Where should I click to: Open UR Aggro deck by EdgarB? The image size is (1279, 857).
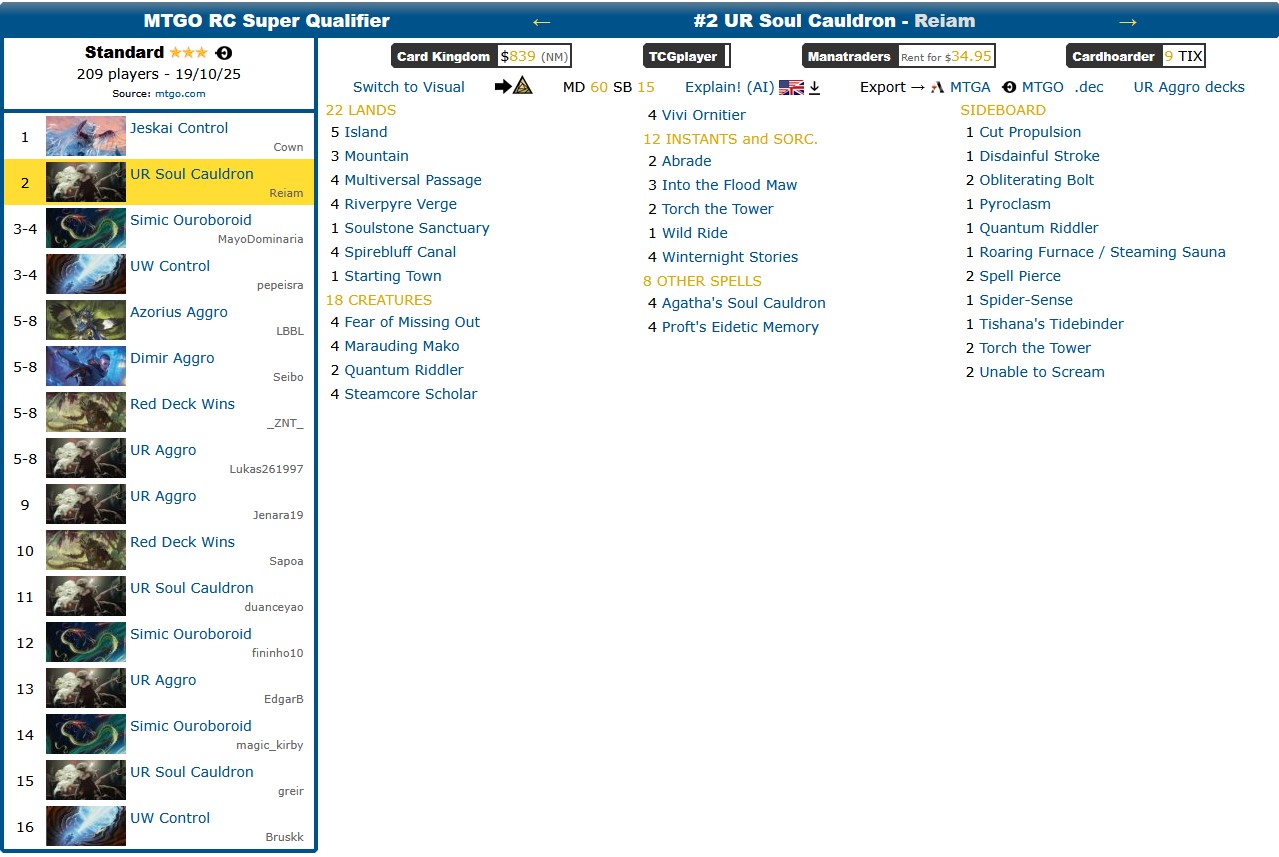[163, 680]
